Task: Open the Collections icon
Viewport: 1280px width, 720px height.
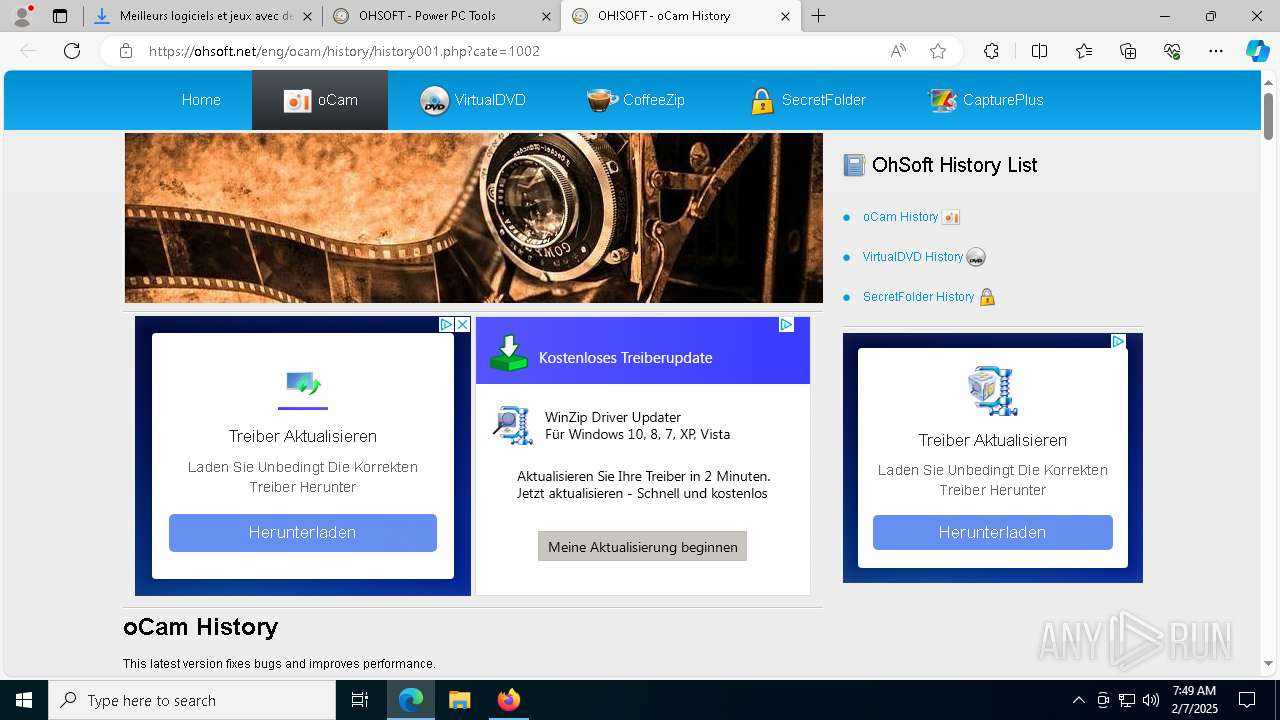Action: 1128,51
